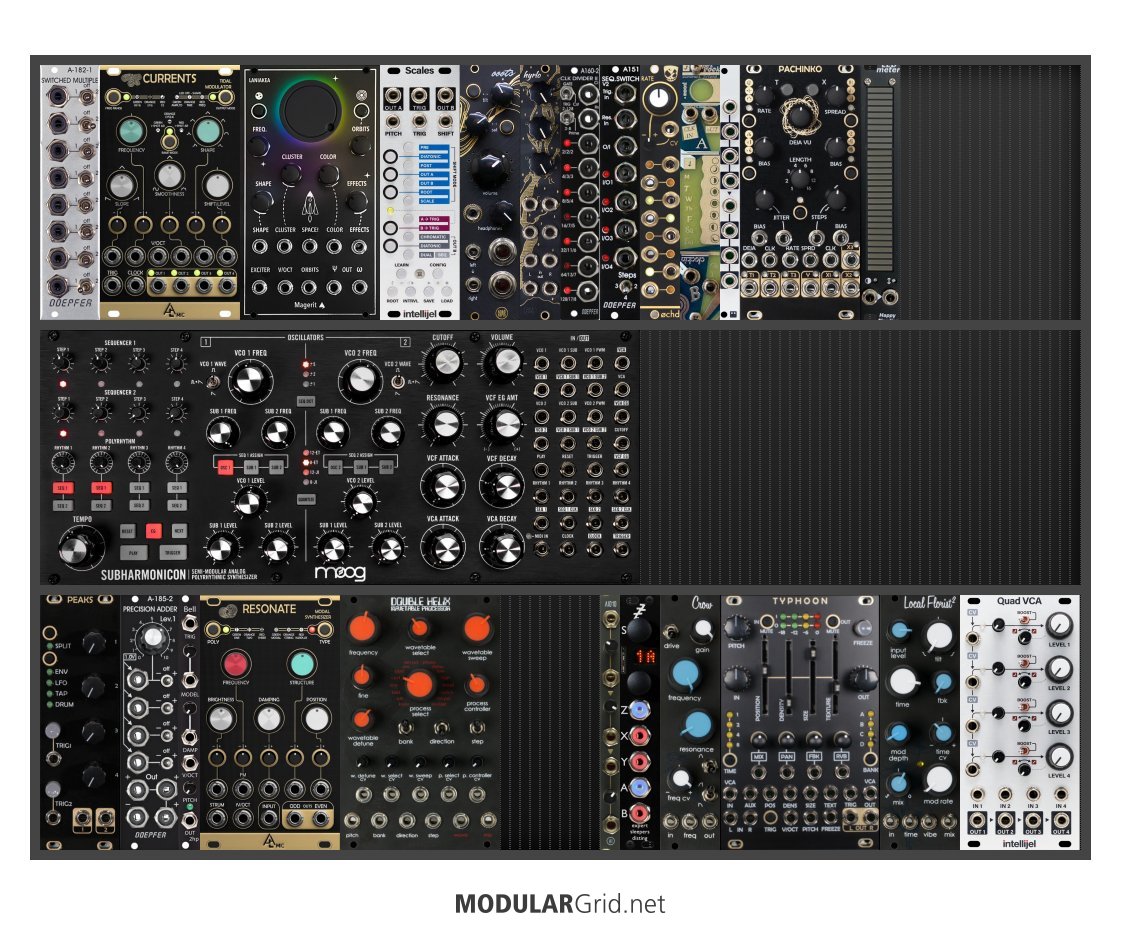Select the A-151 Seq. Switch module
Image resolution: width=1121 pixels, height=925 pixels.
pos(619,192)
